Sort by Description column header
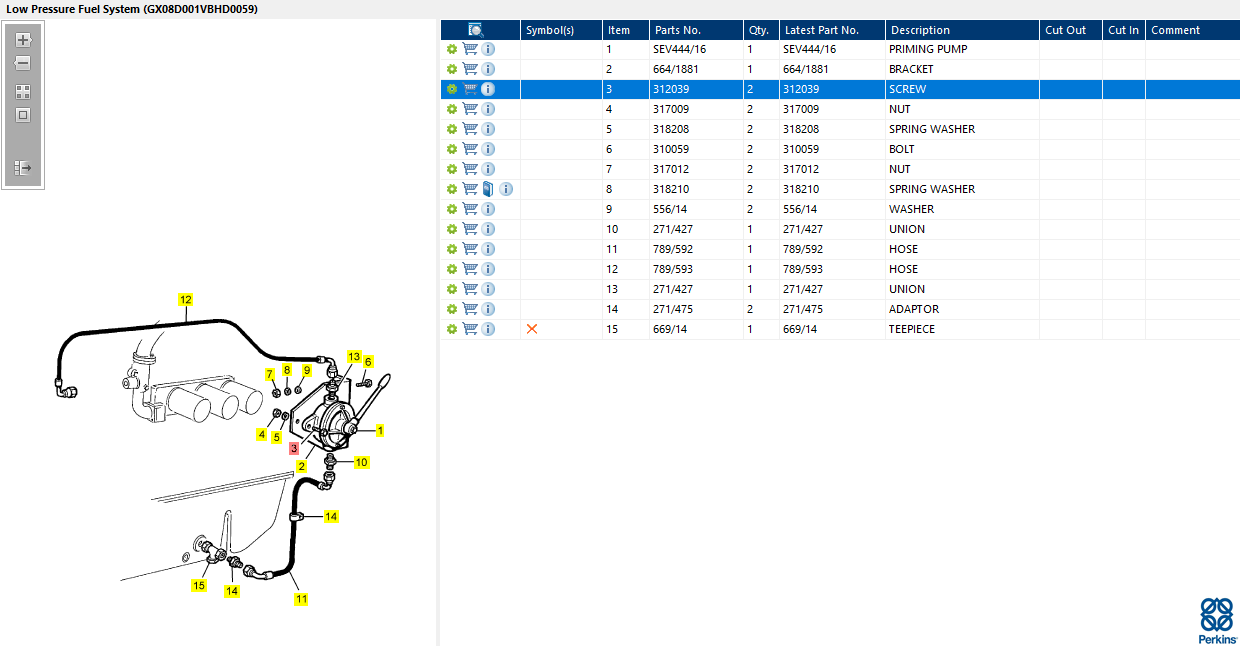 pyautogui.click(x=962, y=30)
